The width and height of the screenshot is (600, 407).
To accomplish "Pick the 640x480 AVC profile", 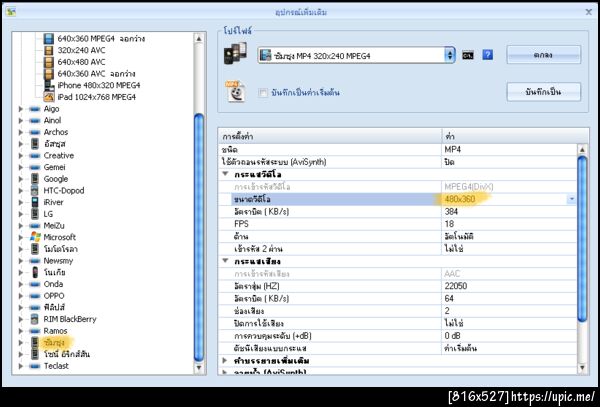I will tap(81, 62).
